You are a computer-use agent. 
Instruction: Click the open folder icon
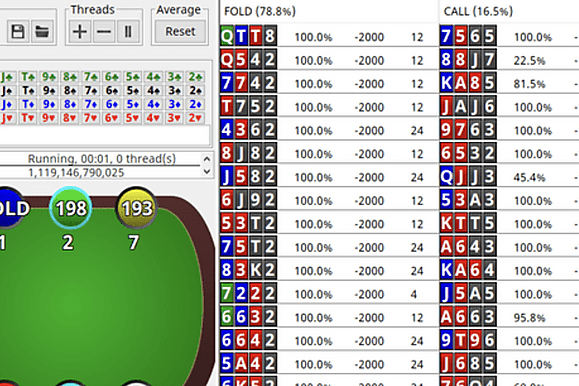pyautogui.click(x=42, y=32)
